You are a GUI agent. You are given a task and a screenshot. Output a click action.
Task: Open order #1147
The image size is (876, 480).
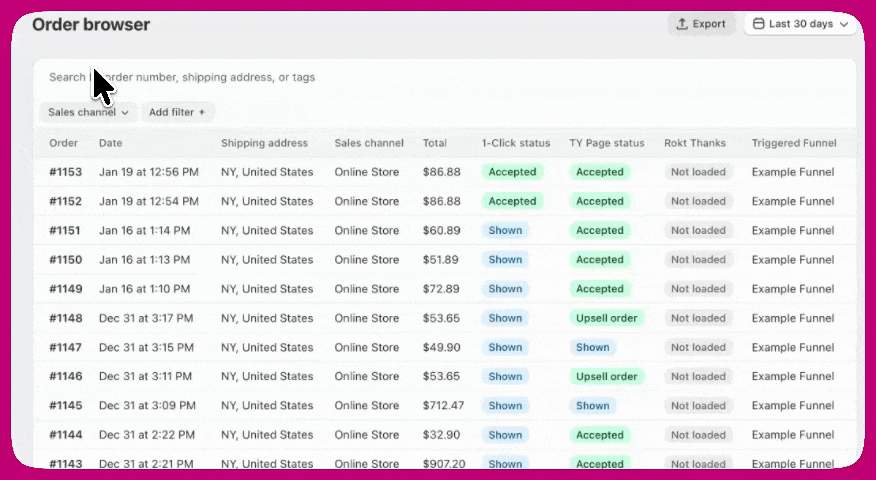65,347
